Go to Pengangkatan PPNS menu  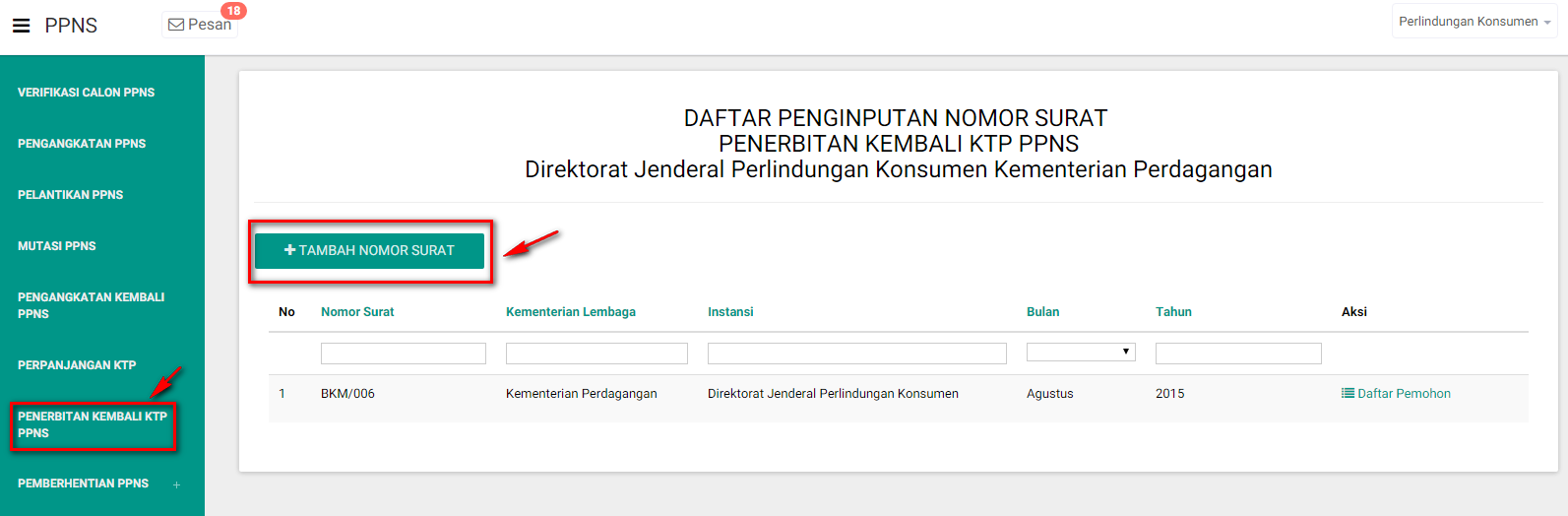coord(82,144)
